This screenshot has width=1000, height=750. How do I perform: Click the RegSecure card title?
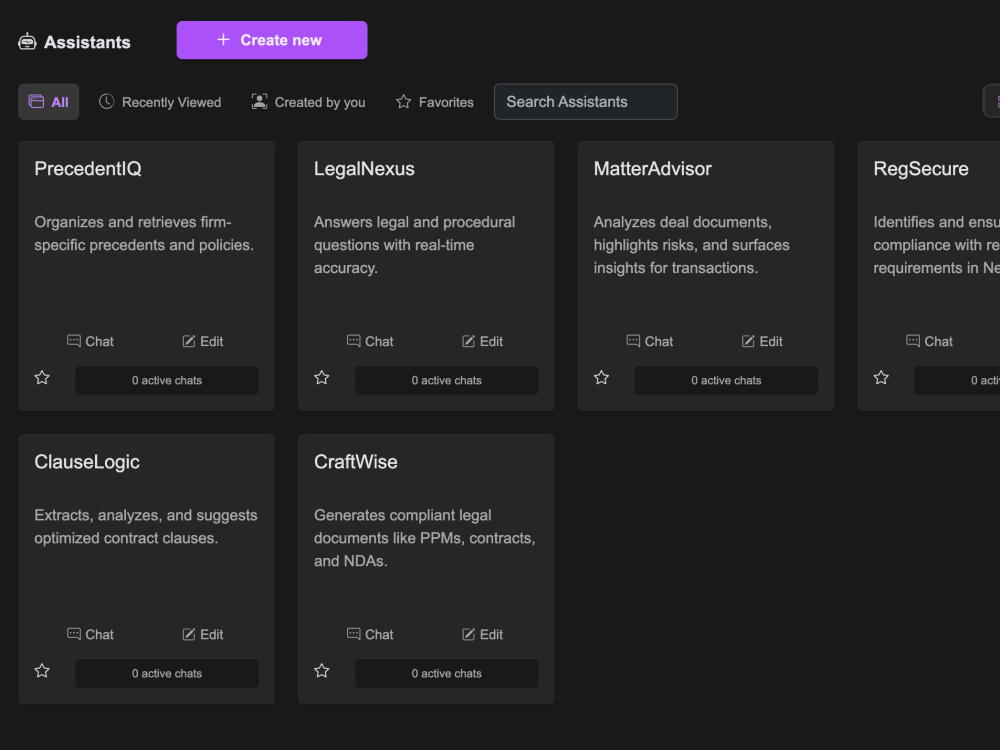click(x=921, y=169)
